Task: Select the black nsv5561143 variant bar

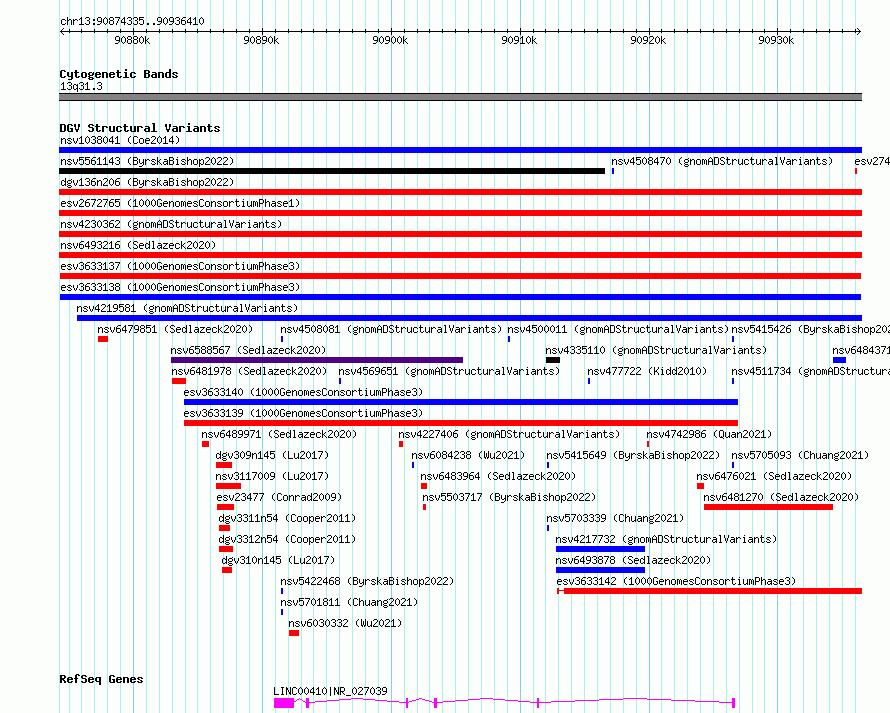Action: [x=332, y=171]
